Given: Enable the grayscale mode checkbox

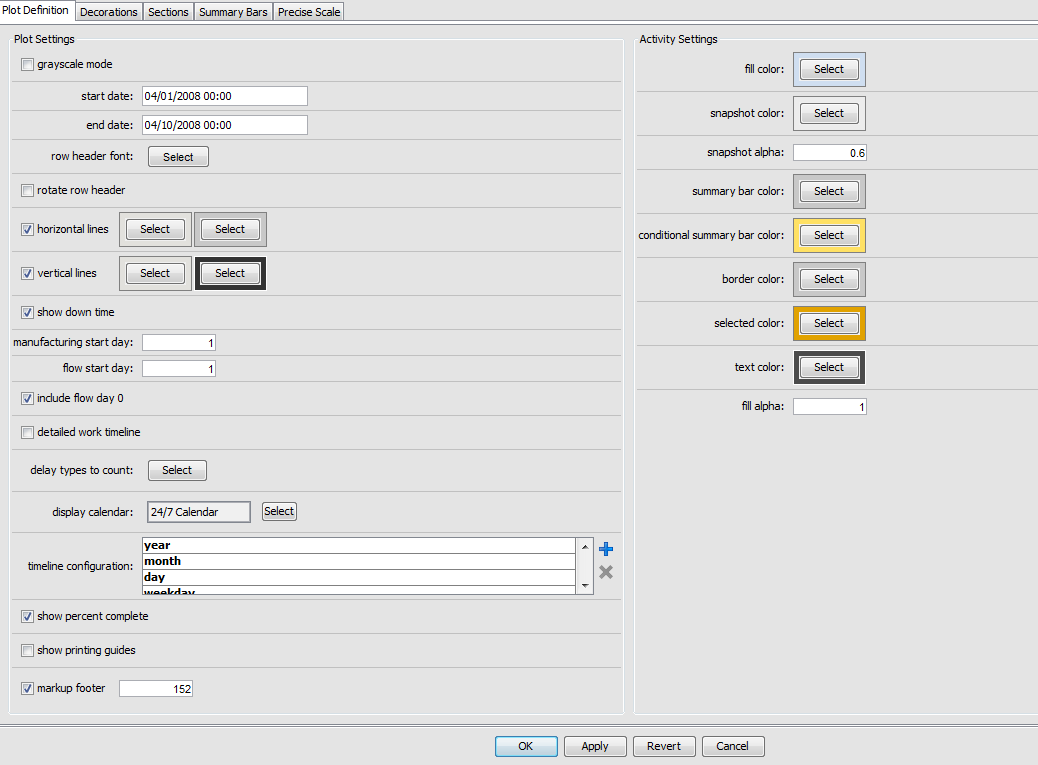Looking at the screenshot, I should [28, 65].
